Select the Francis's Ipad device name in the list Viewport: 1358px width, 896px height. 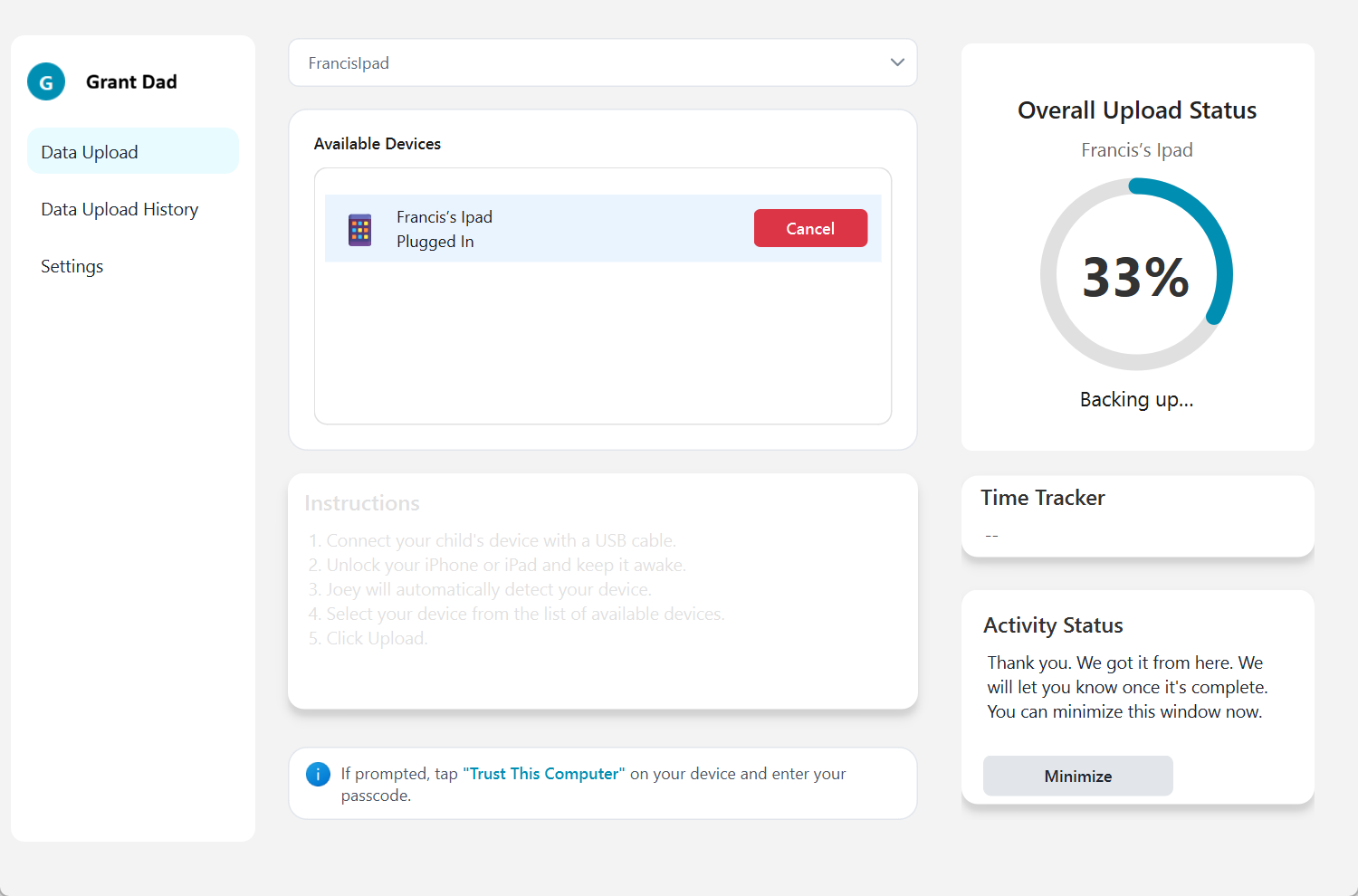[x=445, y=217]
